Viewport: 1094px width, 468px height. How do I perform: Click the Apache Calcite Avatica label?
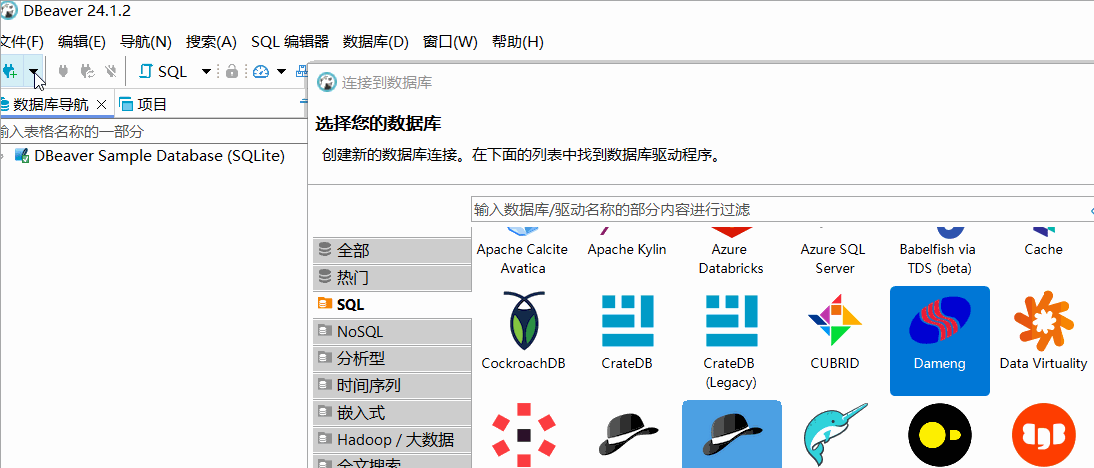pyautogui.click(x=523, y=259)
